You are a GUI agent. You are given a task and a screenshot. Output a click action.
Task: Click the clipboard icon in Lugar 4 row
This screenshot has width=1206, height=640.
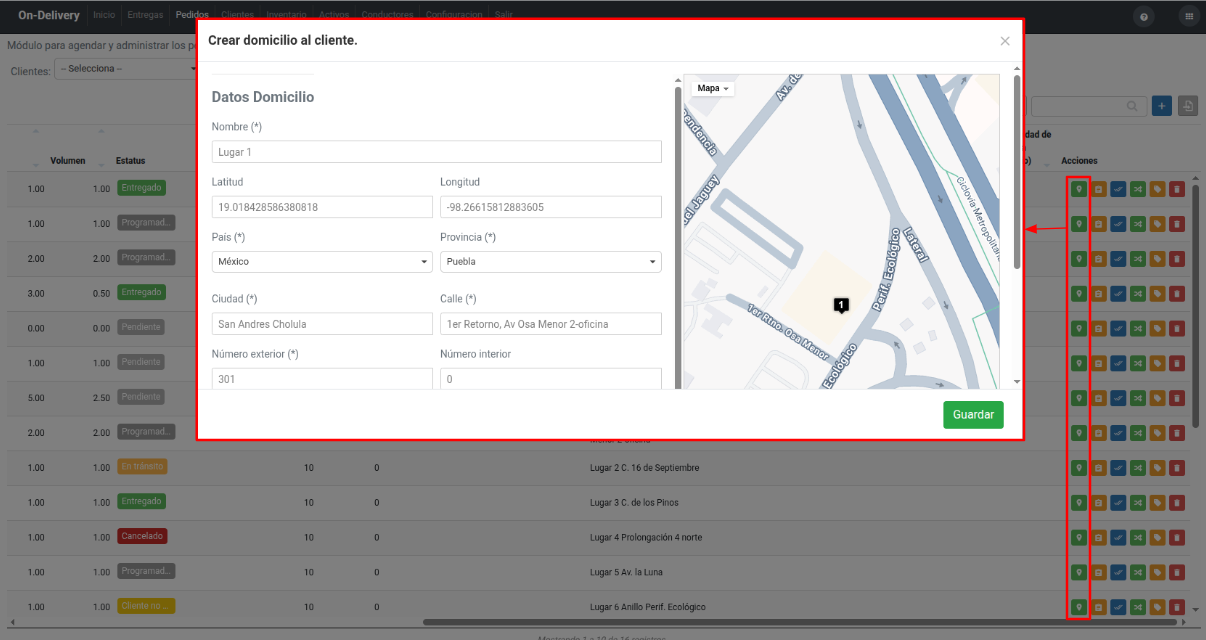click(1098, 537)
